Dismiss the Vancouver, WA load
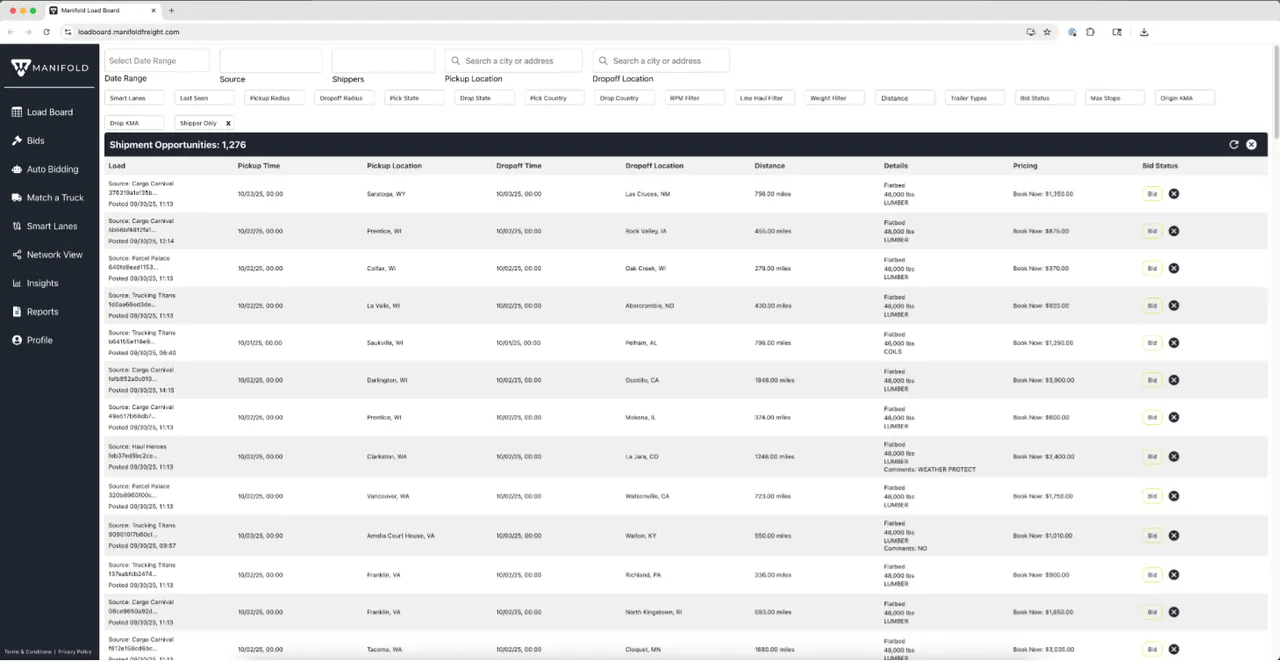 click(x=1174, y=496)
